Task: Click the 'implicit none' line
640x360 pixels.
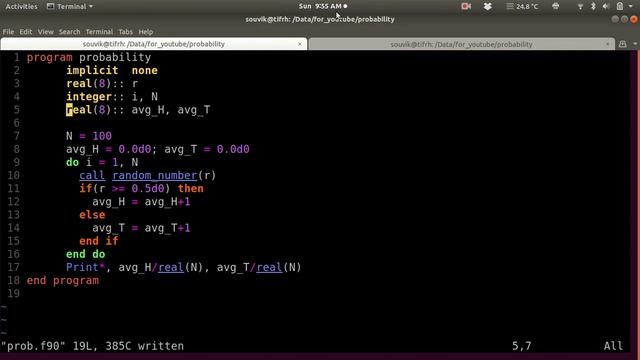Action: [112, 70]
